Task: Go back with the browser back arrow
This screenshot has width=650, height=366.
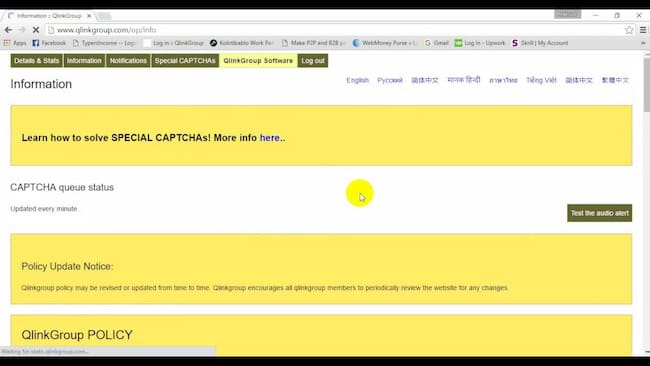Action: click(x=8, y=30)
